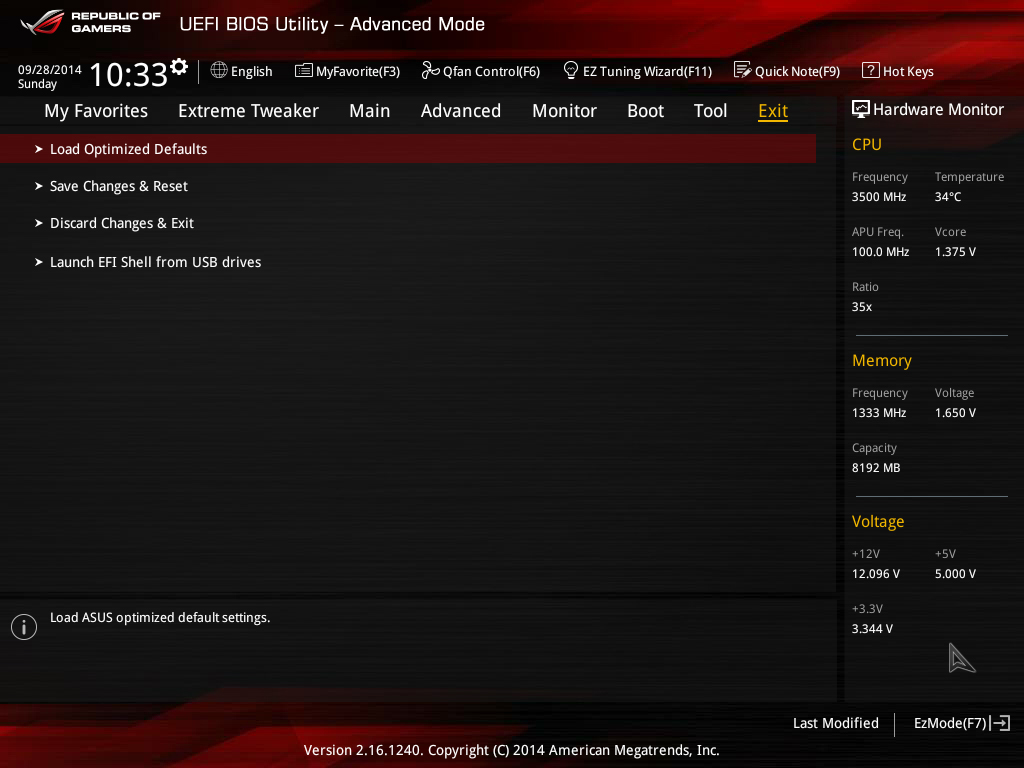Click the 10:33 clock display
This screenshot has width=1024, height=768.
129,74
